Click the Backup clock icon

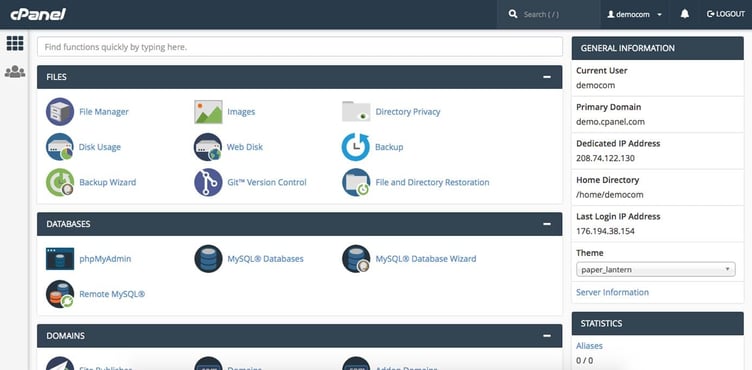click(356, 147)
